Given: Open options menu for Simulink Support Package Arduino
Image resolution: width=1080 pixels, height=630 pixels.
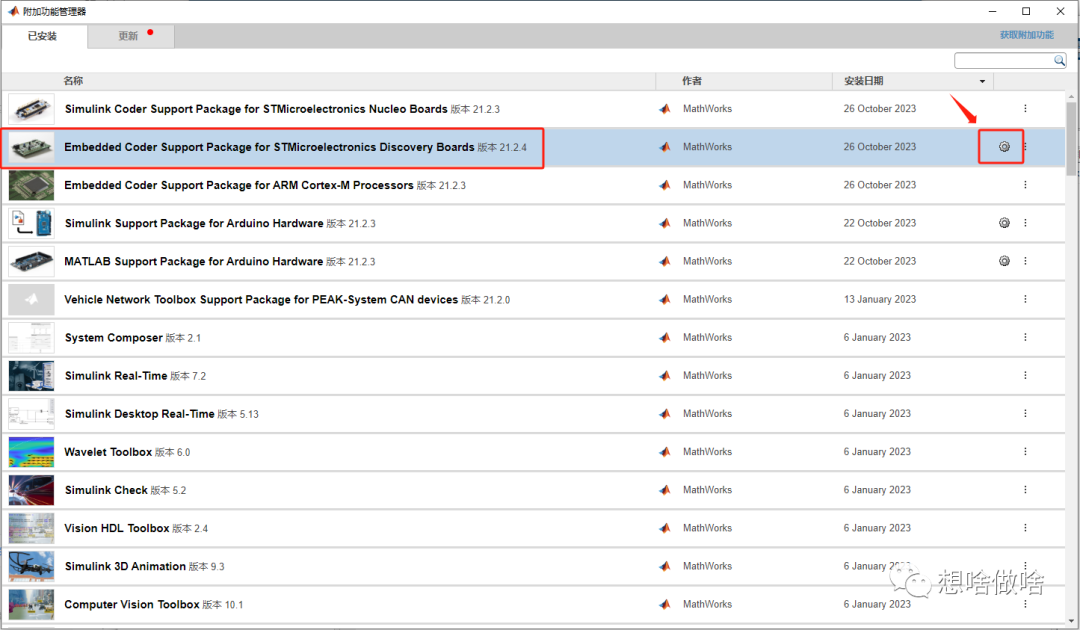Looking at the screenshot, I should coord(1025,223).
